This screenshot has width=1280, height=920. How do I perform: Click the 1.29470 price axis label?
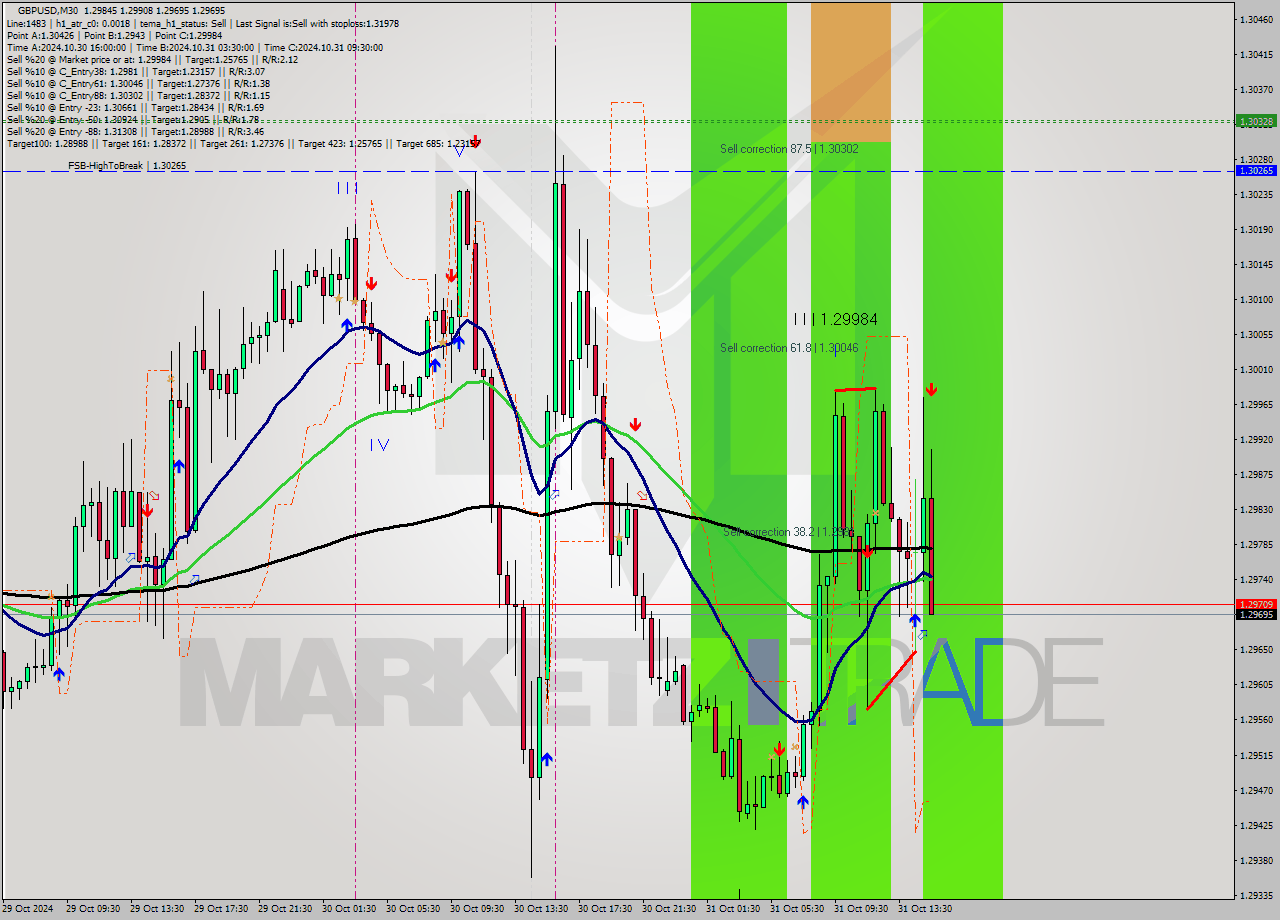[x=1256, y=790]
